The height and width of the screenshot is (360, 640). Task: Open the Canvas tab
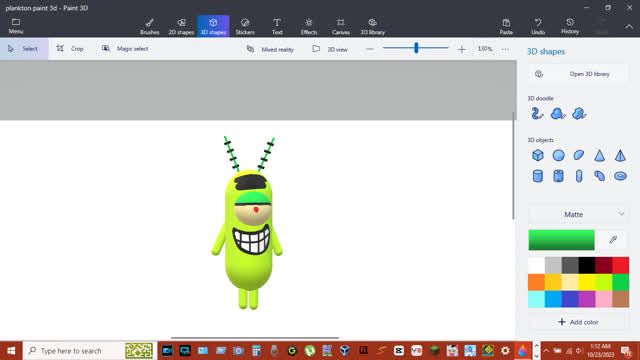tap(340, 26)
